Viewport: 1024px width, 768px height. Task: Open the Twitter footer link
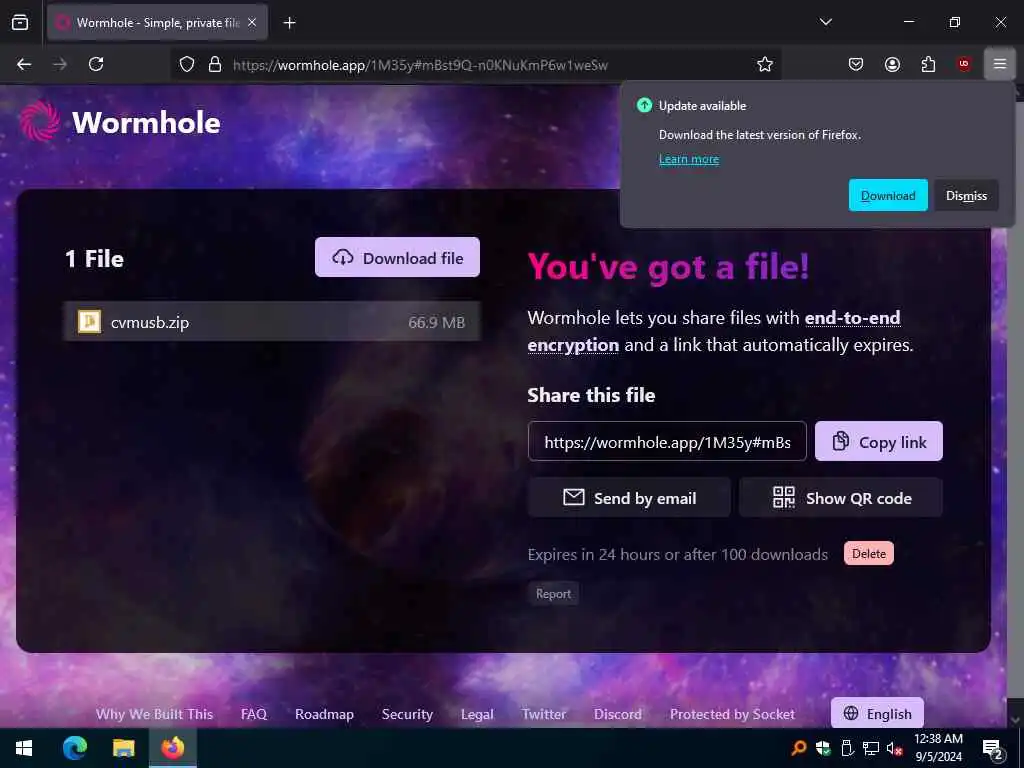(x=543, y=714)
